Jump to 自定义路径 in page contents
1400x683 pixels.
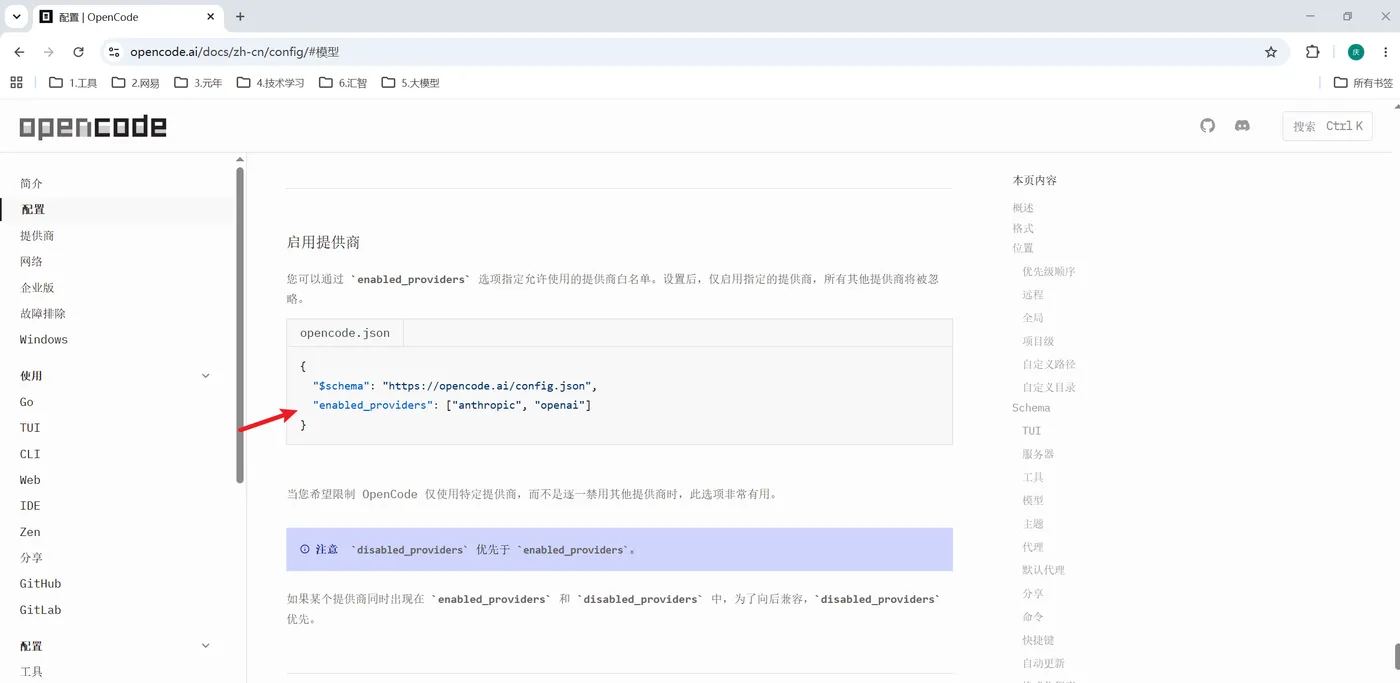pyautogui.click(x=1049, y=364)
